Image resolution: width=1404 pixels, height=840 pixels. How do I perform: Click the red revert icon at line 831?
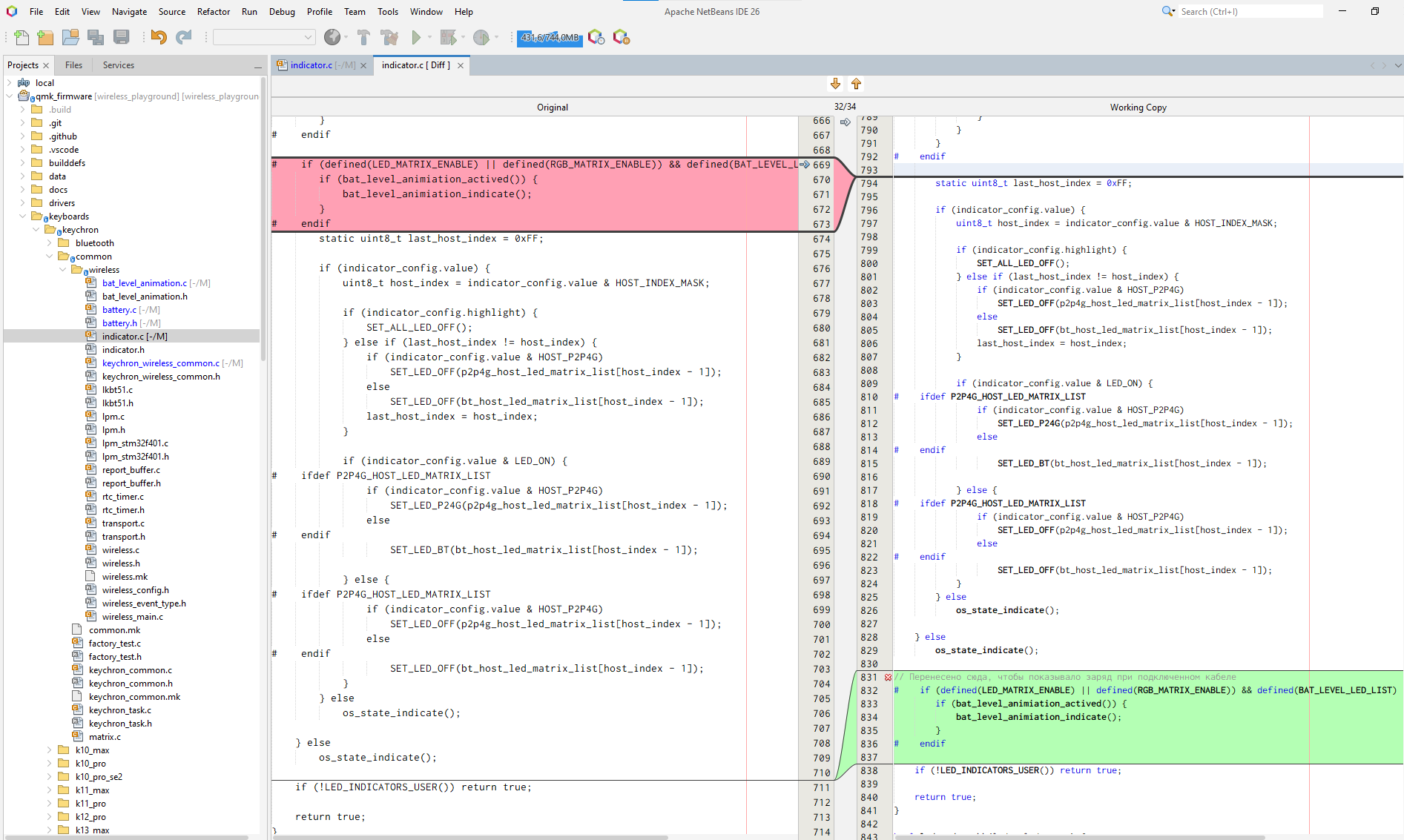point(888,677)
